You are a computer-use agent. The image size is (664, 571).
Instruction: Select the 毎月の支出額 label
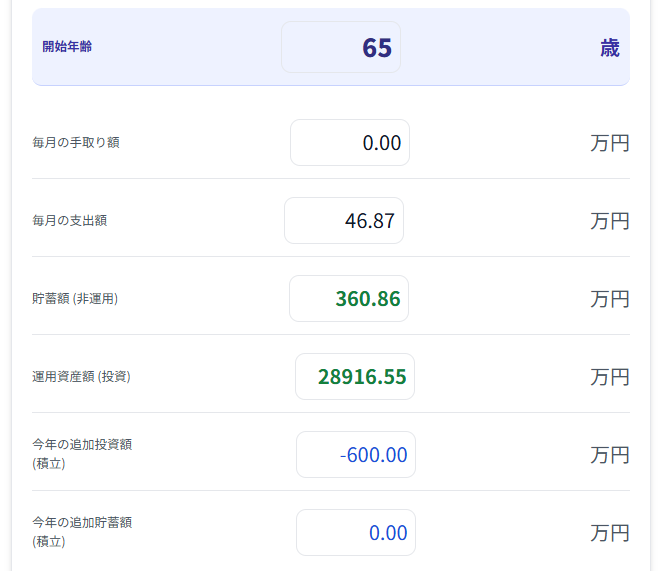[69, 221]
